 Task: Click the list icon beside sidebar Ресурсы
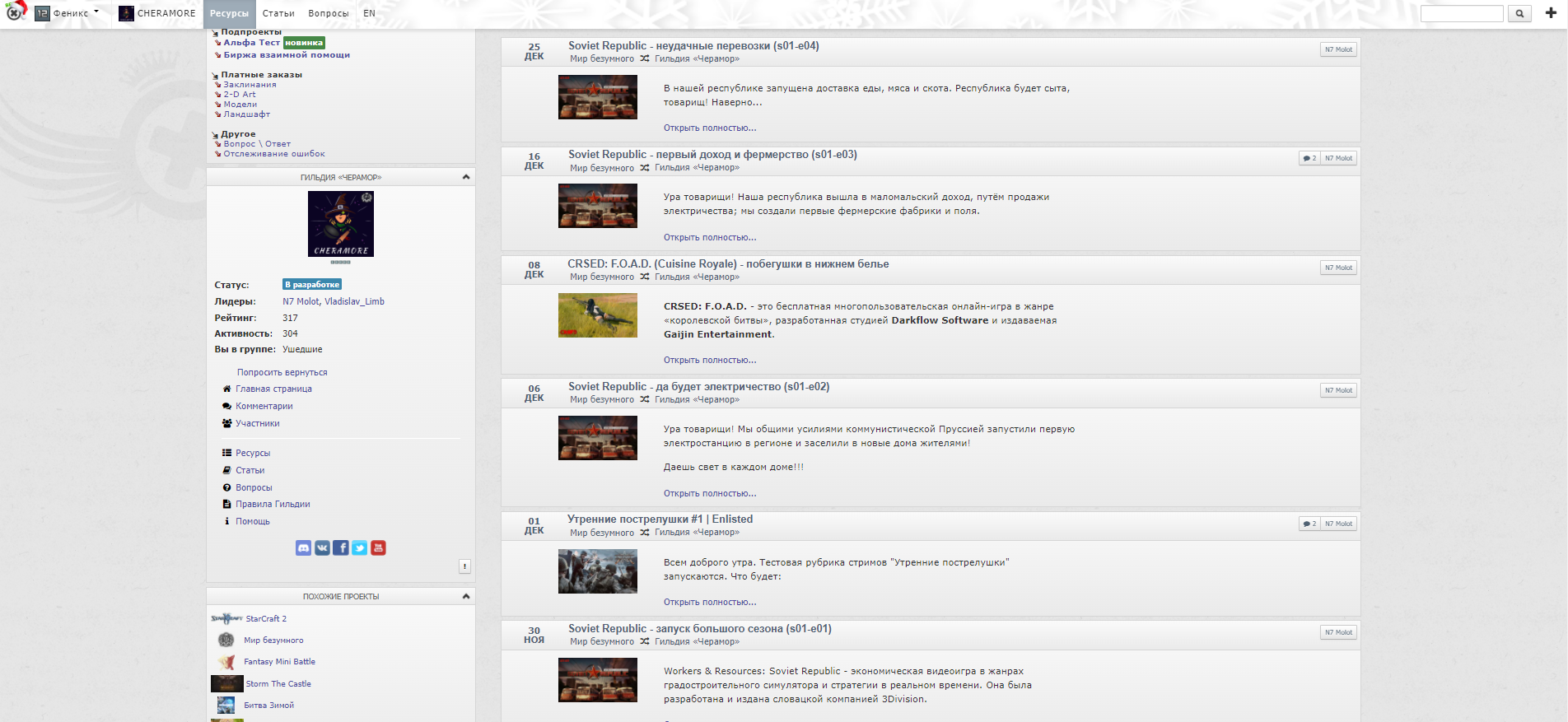tap(226, 453)
